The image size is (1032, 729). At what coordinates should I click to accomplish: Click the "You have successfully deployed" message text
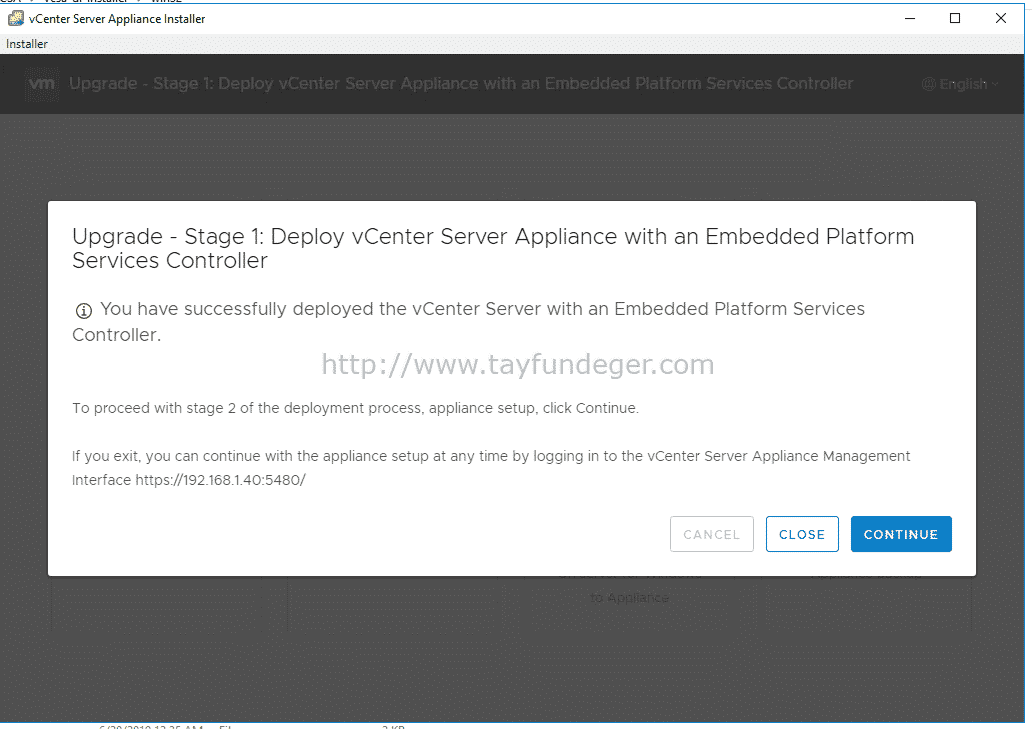click(x=469, y=322)
